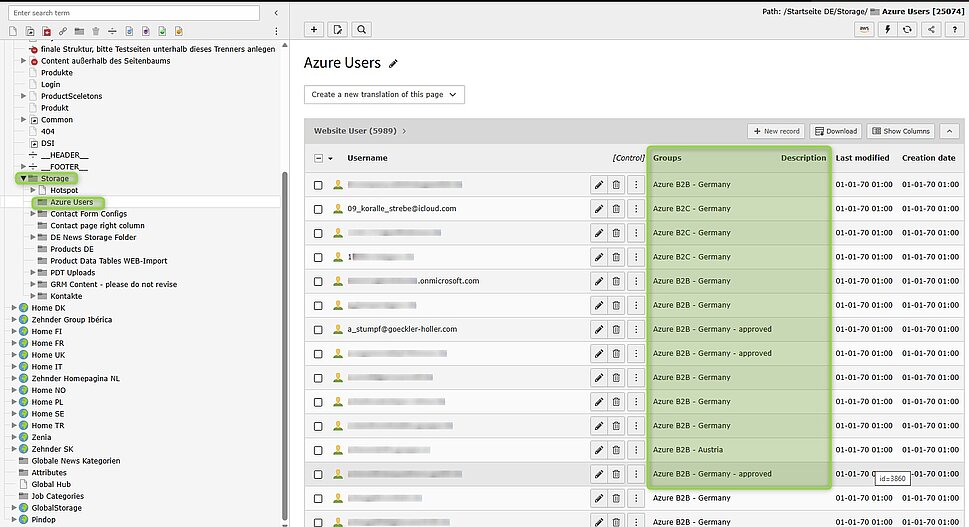Tick the checkbox for 09_koralle_strebe@icloud.com
The image size is (969, 527).
(x=318, y=209)
